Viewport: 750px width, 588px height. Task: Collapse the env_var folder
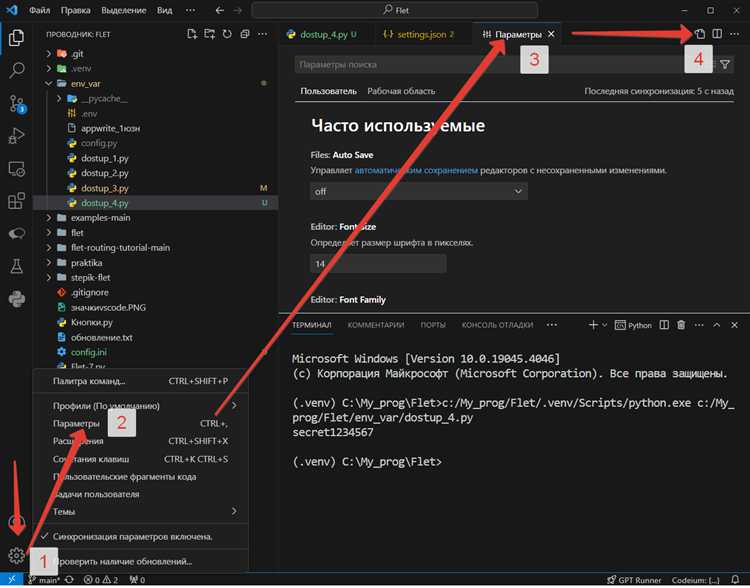48,84
